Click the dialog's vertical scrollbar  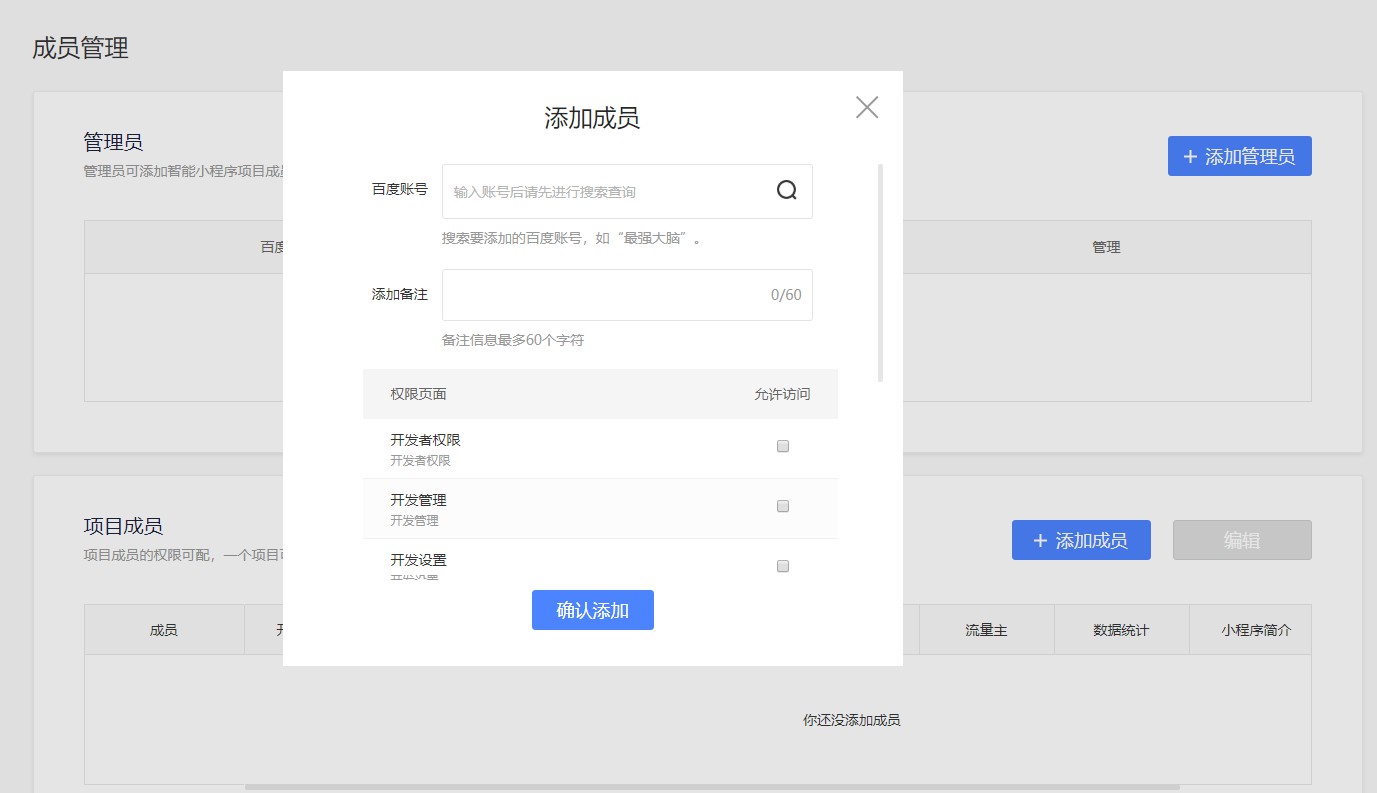coord(881,272)
